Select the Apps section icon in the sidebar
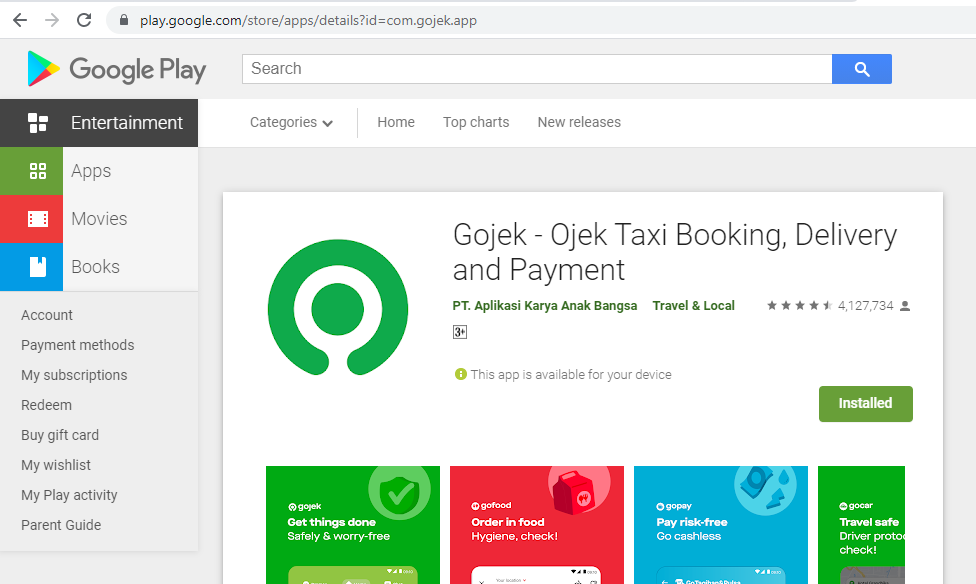Screen dimensions: 976x584 tap(37, 171)
